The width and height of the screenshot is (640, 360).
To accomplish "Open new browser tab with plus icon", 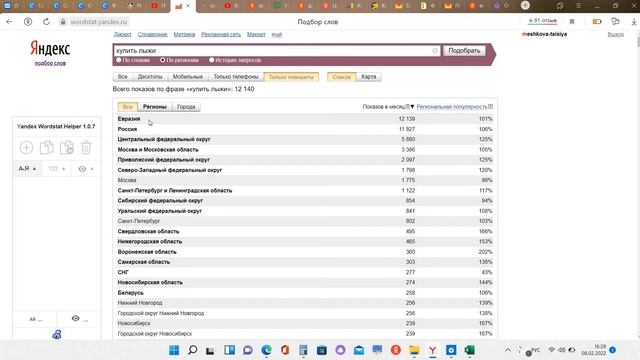I will point(525,5).
